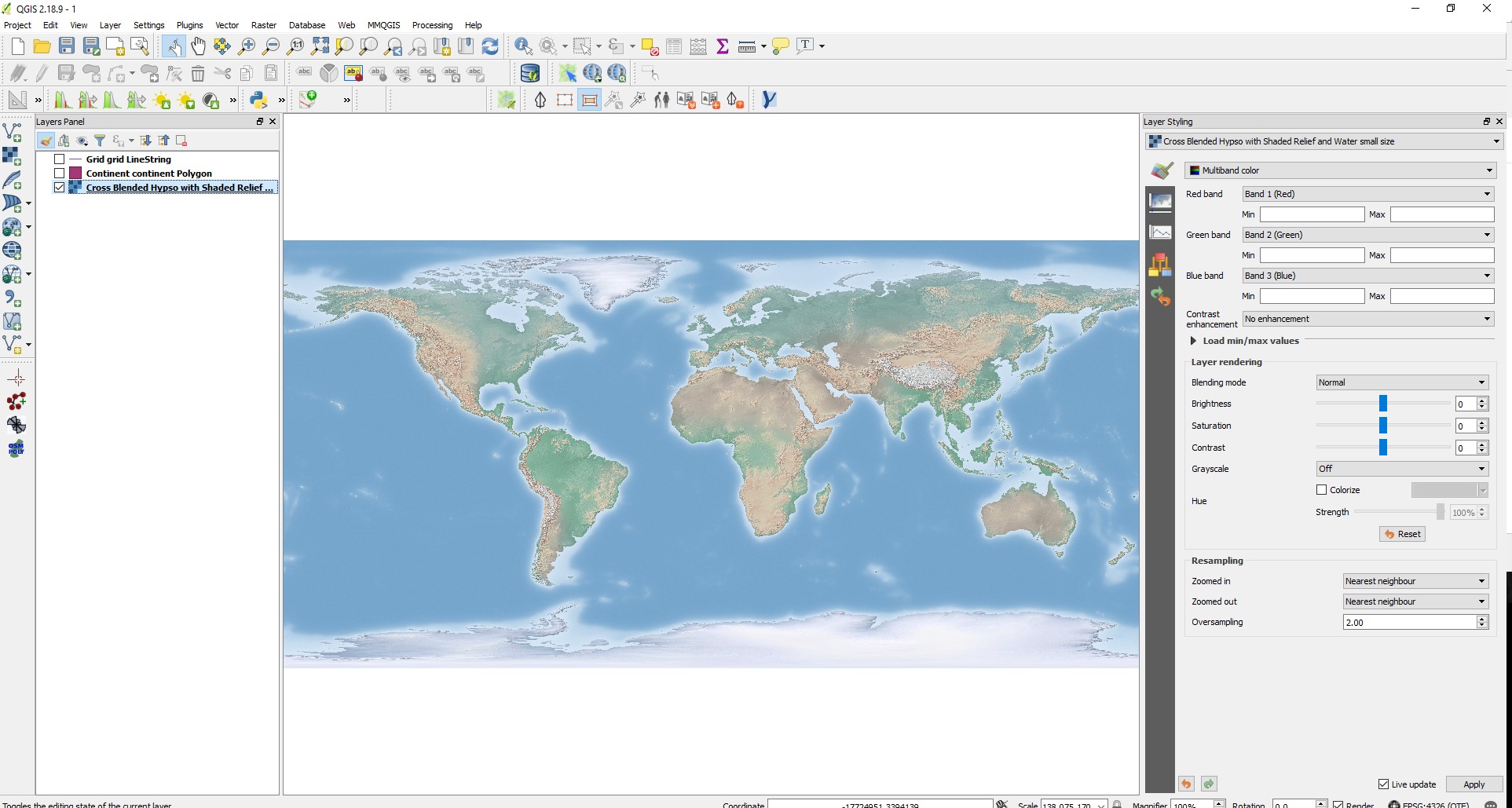Click the DB Manager database icon

click(530, 73)
